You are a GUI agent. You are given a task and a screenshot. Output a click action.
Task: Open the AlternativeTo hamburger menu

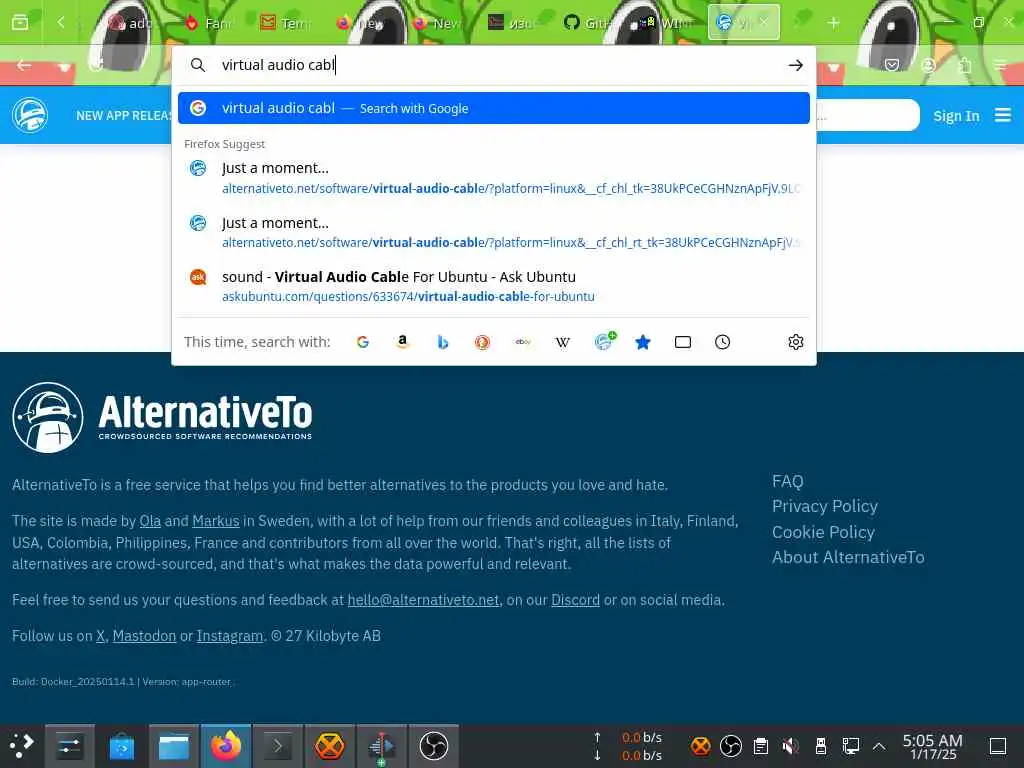click(1002, 116)
